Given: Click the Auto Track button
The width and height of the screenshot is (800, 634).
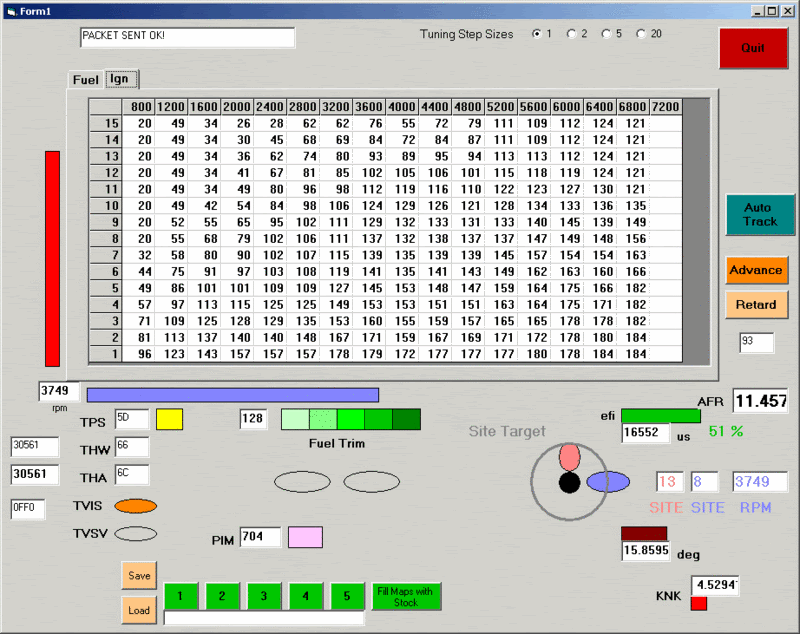Looking at the screenshot, I should point(760,214).
